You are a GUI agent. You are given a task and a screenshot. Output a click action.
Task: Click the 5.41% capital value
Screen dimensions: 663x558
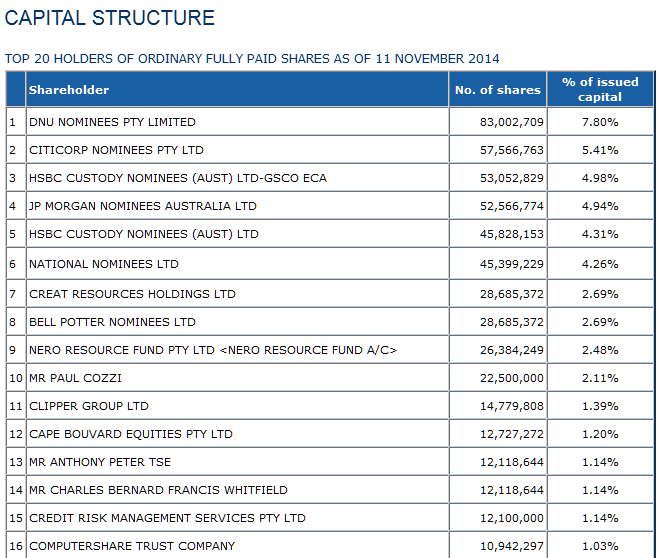[x=600, y=150]
